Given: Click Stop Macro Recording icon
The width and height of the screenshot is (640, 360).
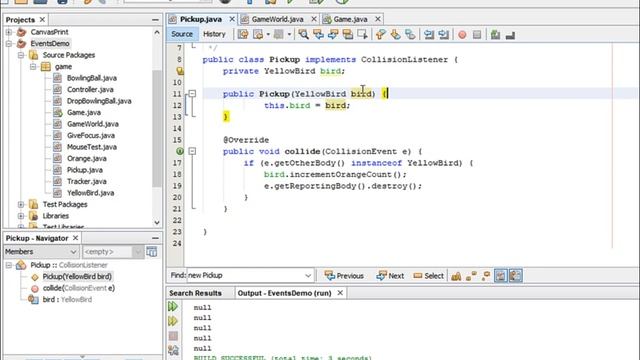Looking at the screenshot, I should point(477,35).
